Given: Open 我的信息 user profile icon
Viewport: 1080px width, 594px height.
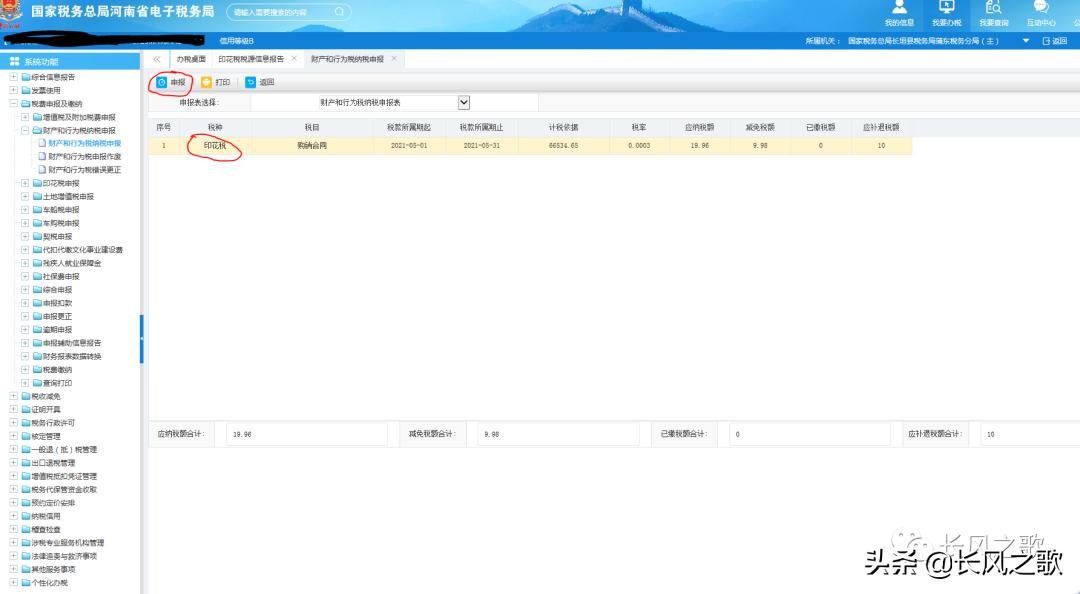Looking at the screenshot, I should [899, 8].
